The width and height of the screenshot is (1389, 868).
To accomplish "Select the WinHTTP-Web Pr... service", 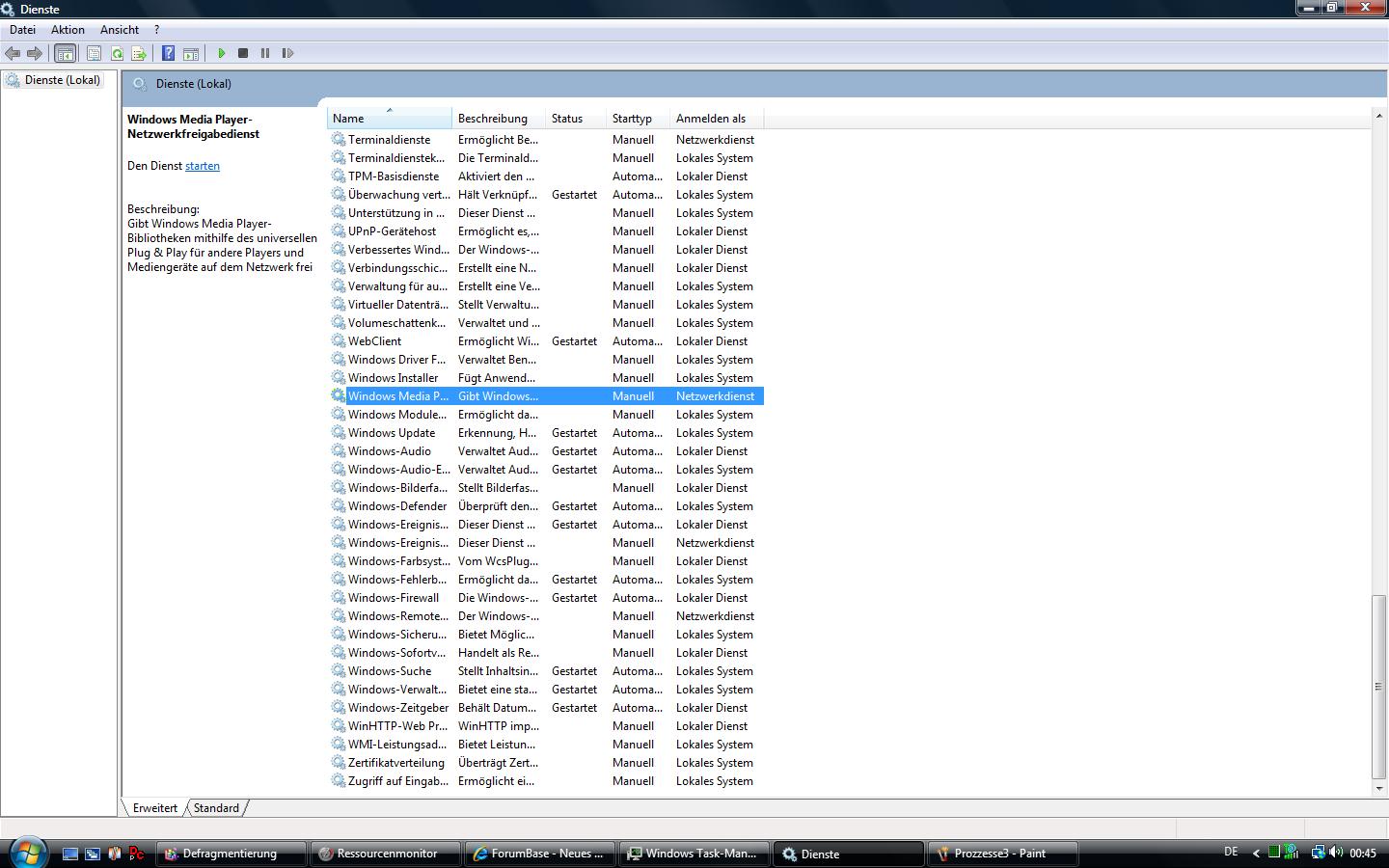I will pos(546,726).
